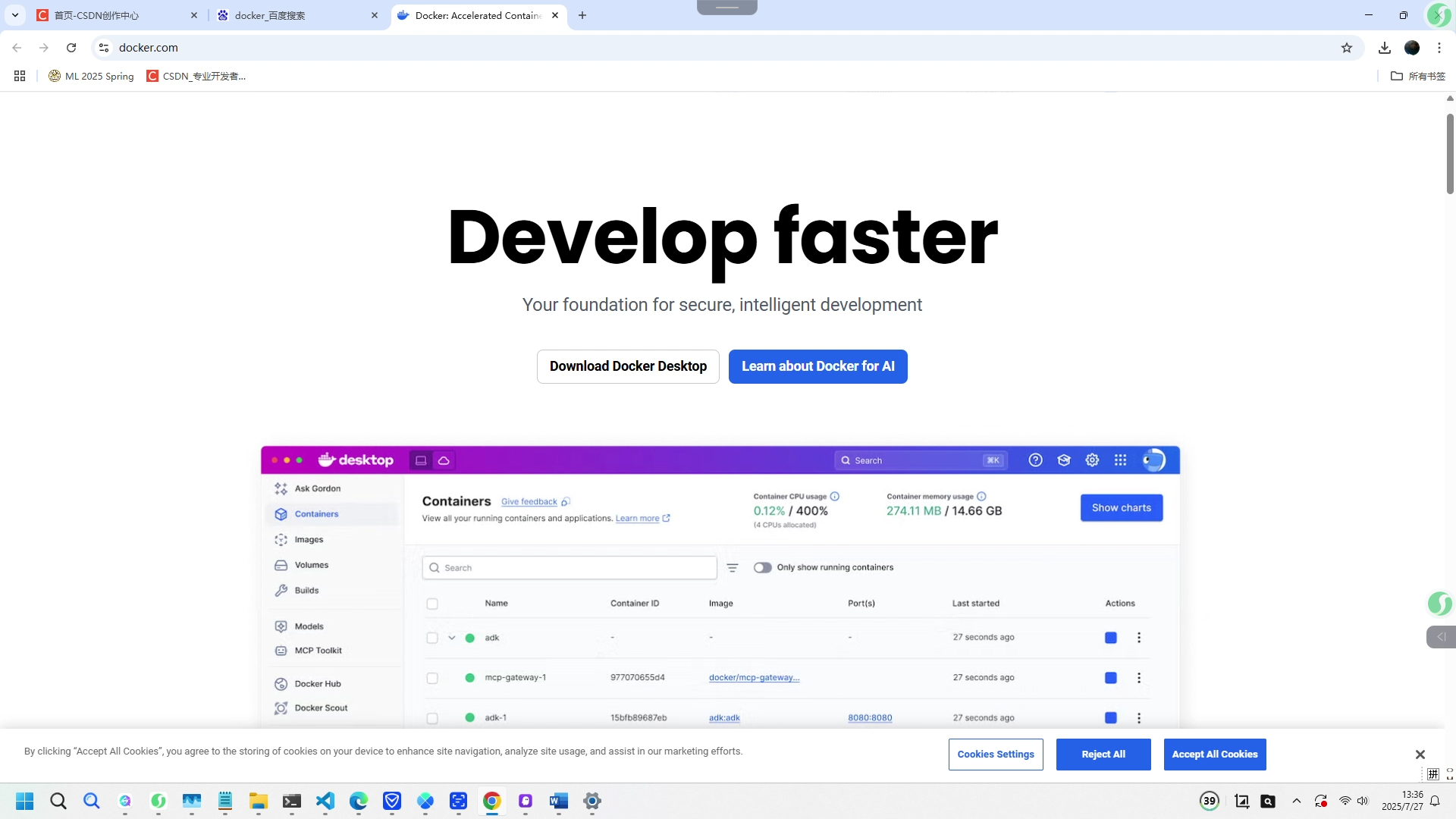Select the Images sidebar icon

pyautogui.click(x=281, y=540)
